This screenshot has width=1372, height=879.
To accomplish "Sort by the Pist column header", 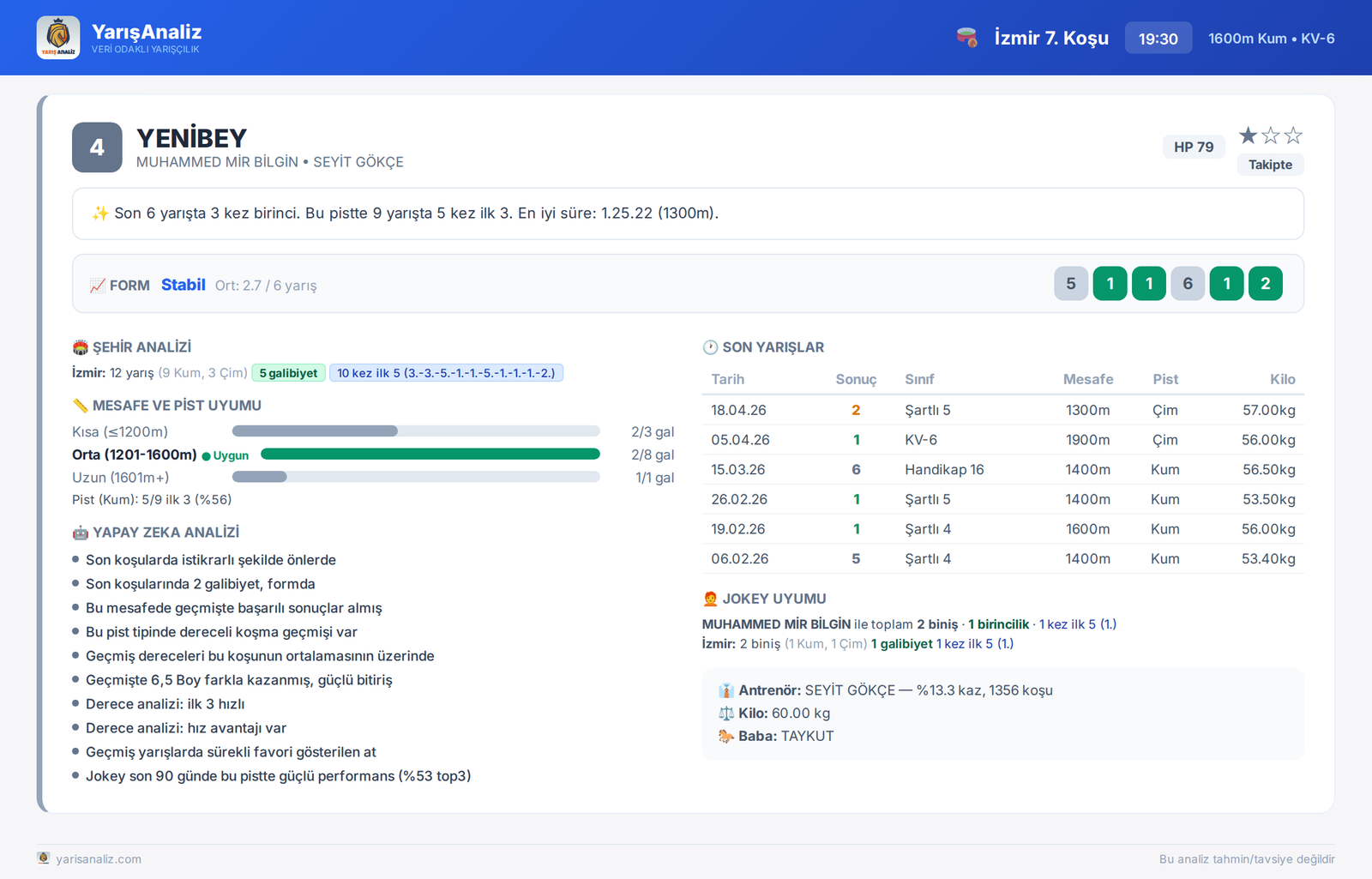I will click(x=1165, y=379).
